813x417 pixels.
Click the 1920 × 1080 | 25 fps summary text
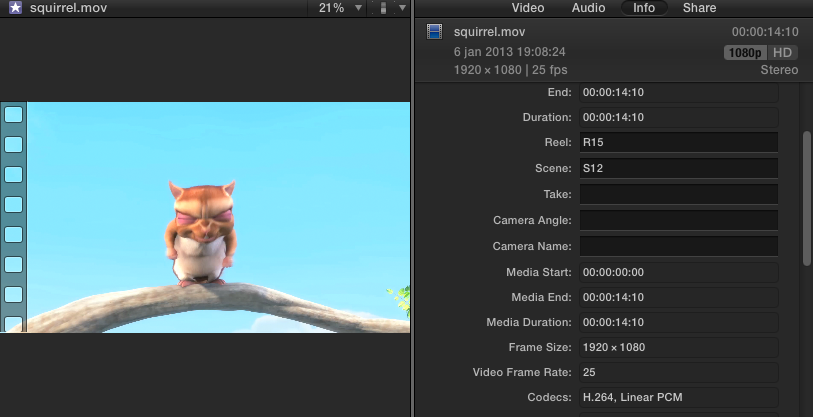coord(510,70)
